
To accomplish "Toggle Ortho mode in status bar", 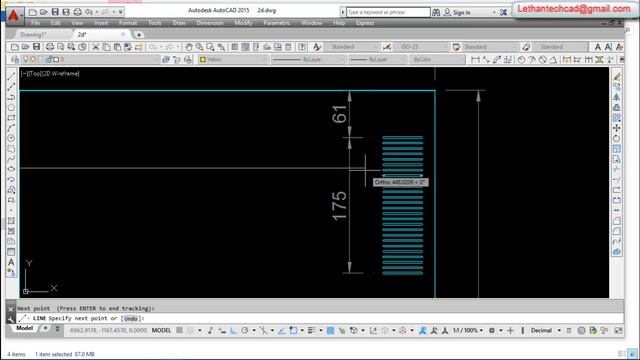I will pyautogui.click(x=233, y=330).
